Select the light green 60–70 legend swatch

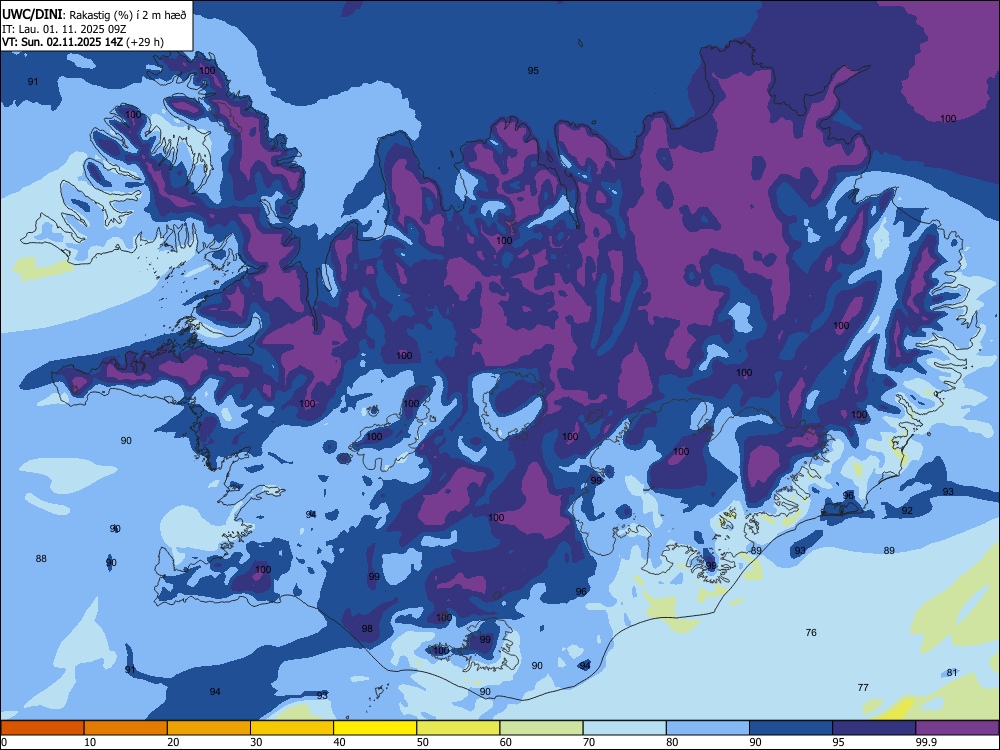[541, 728]
